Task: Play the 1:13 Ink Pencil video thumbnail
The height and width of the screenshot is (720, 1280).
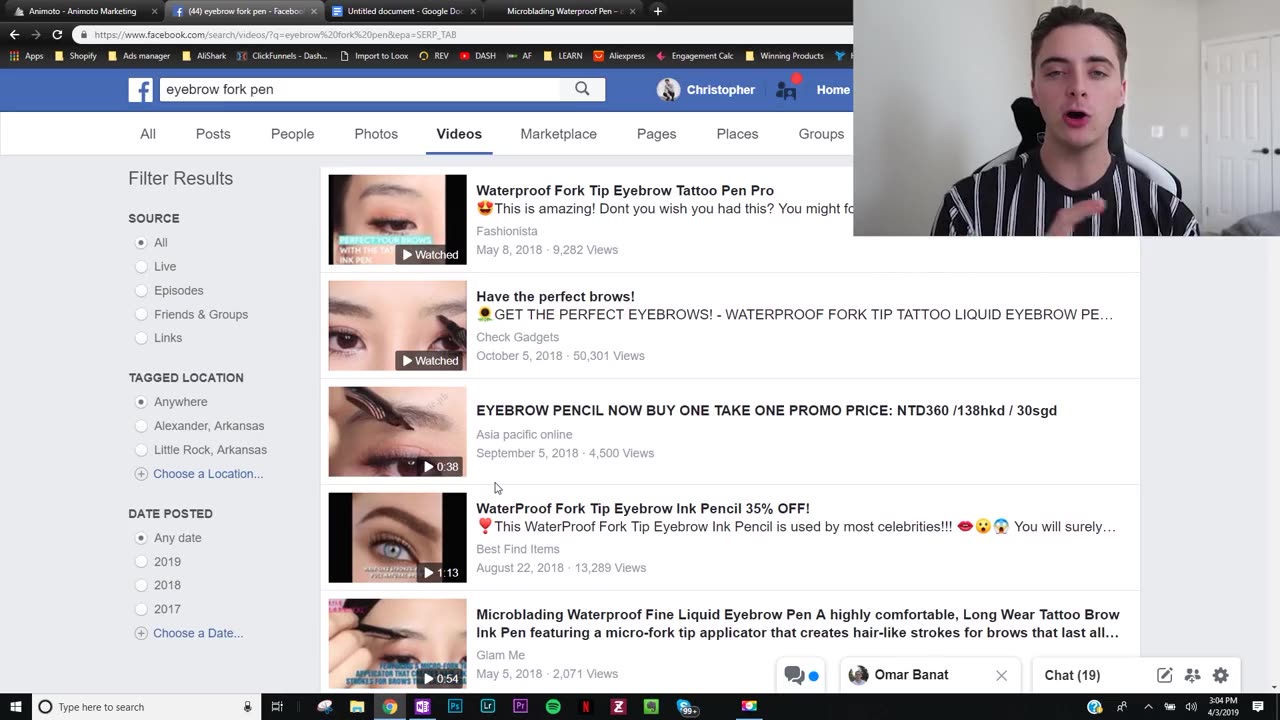Action: (x=397, y=538)
